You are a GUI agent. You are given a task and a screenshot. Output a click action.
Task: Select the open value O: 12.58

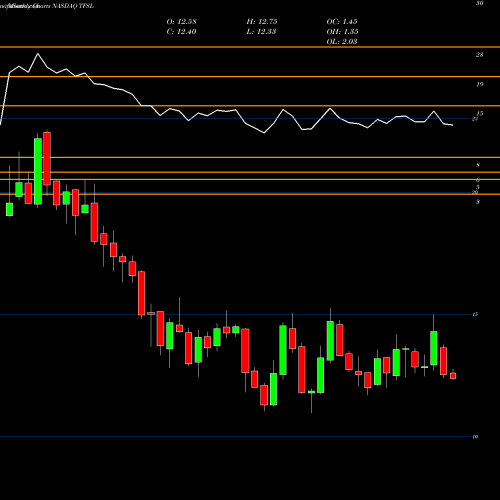[x=181, y=22]
